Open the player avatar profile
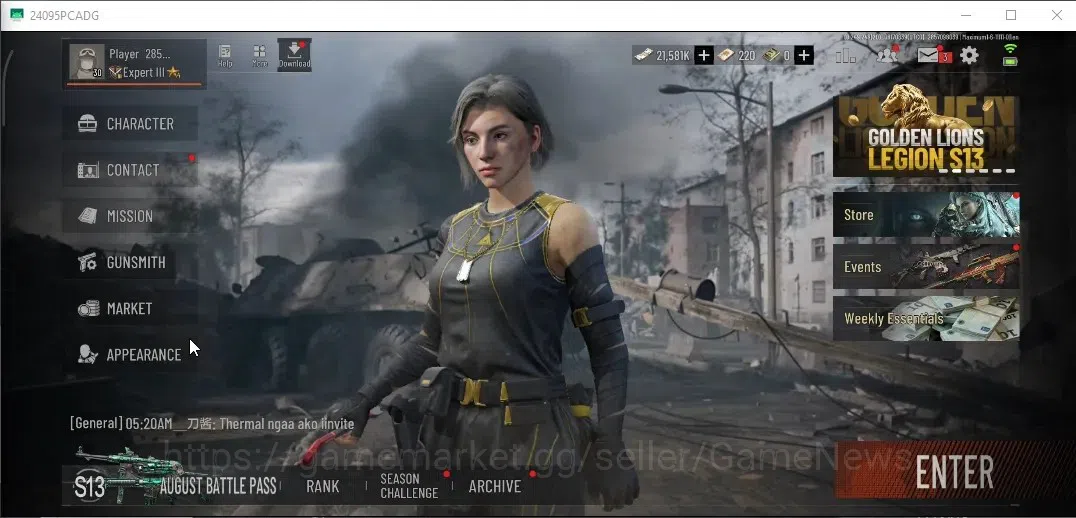This screenshot has width=1076, height=518. click(x=87, y=62)
